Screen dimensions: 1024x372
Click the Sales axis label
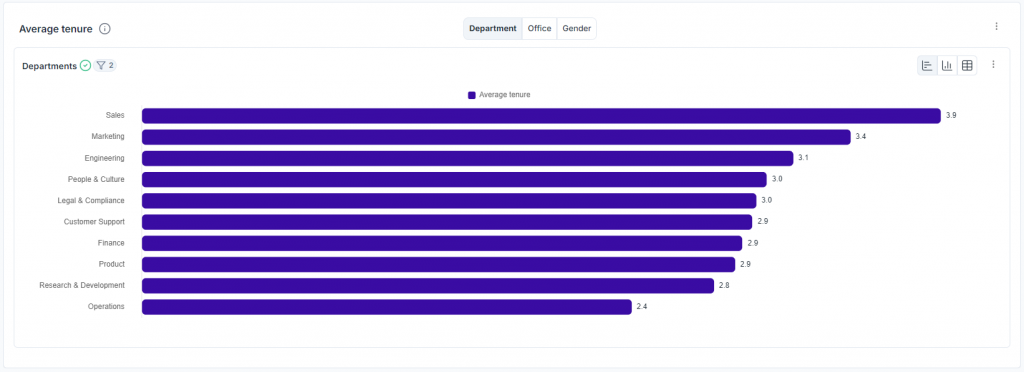pyautogui.click(x=115, y=115)
